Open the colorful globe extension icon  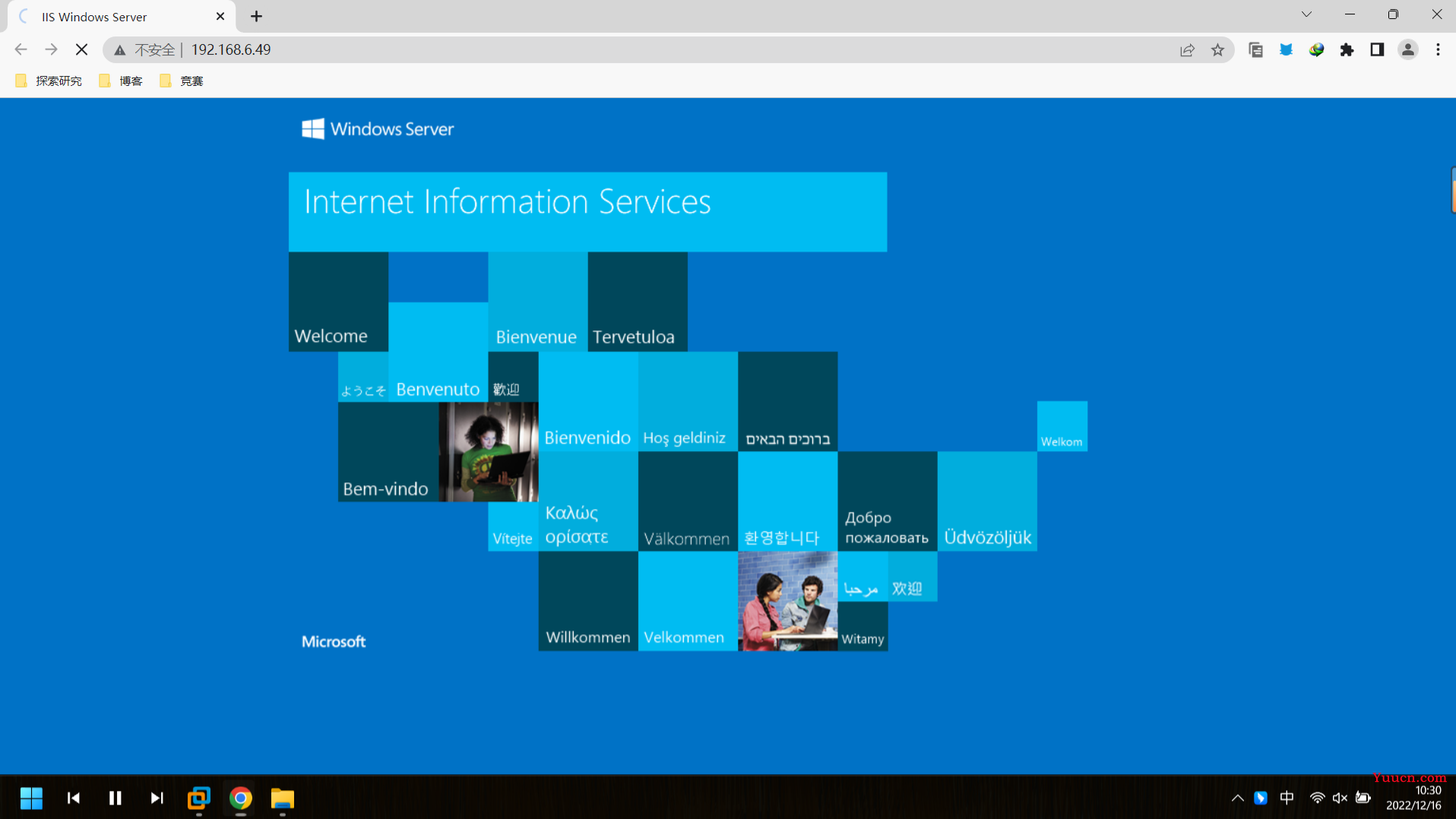pyautogui.click(x=1316, y=50)
